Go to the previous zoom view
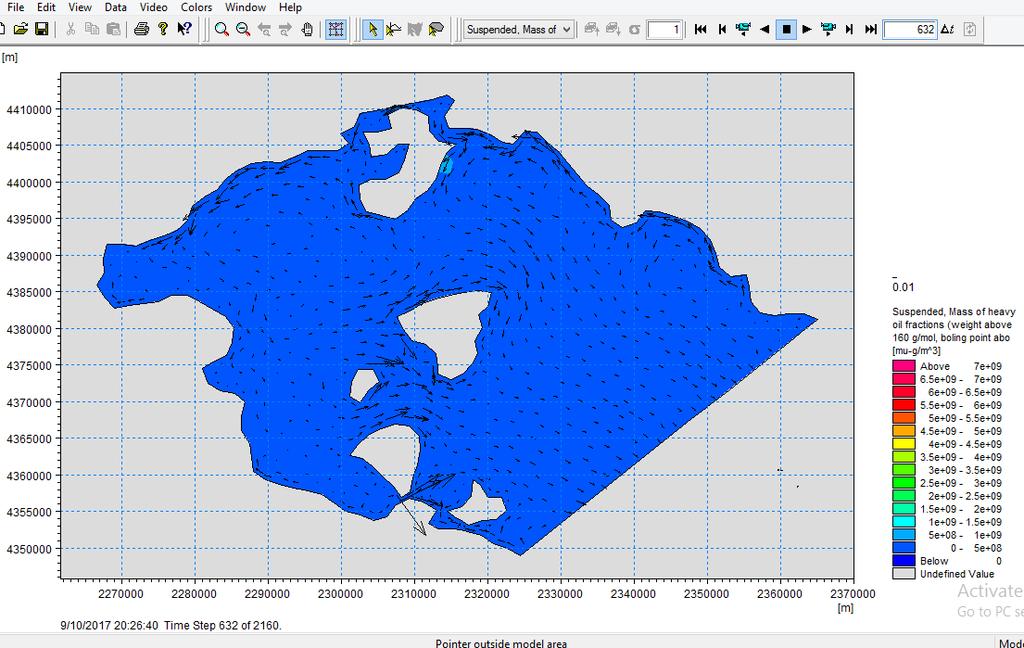The width and height of the screenshot is (1024, 648). click(x=264, y=29)
